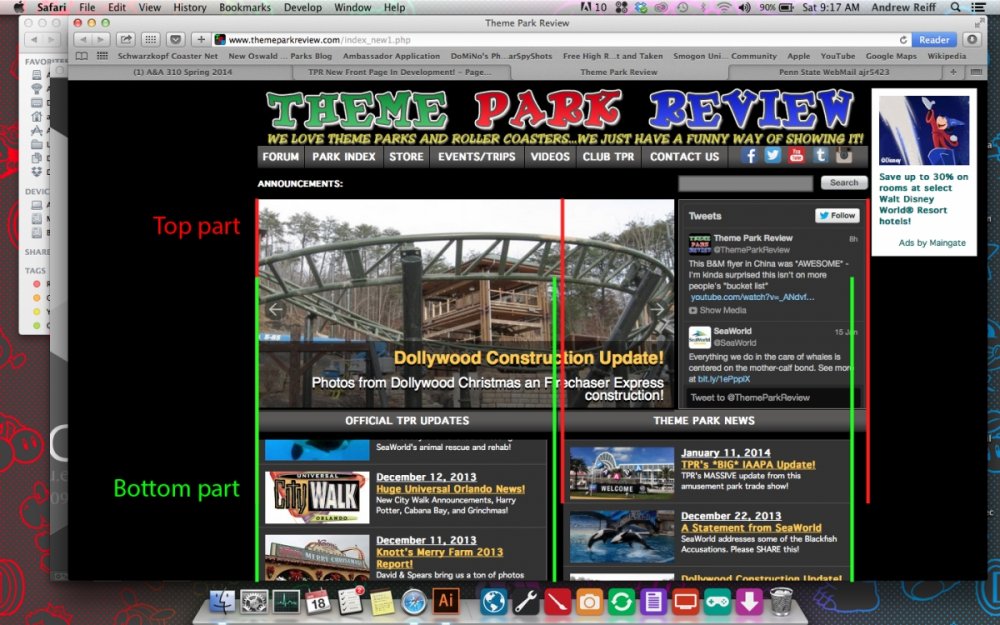Open Theme Park Review's Facebook page icon
The height and width of the screenshot is (625, 1000).
750,155
